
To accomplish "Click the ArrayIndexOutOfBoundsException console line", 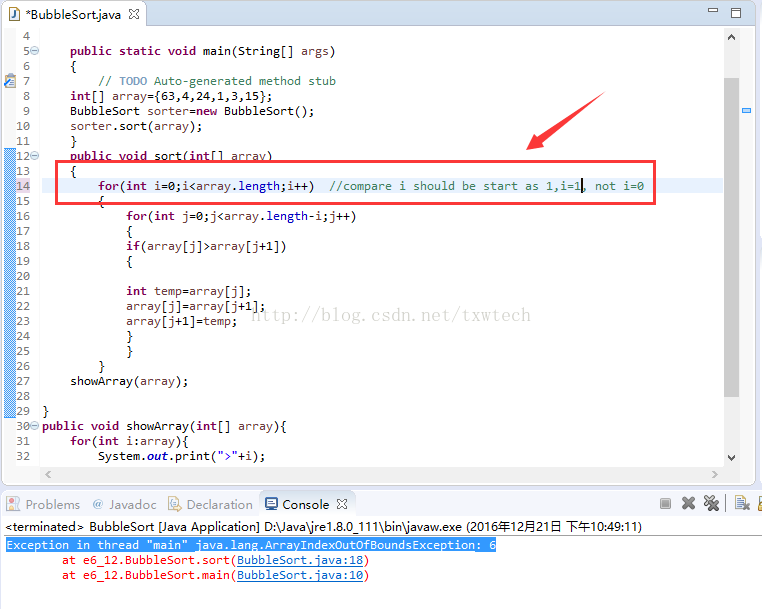I will tap(251, 545).
